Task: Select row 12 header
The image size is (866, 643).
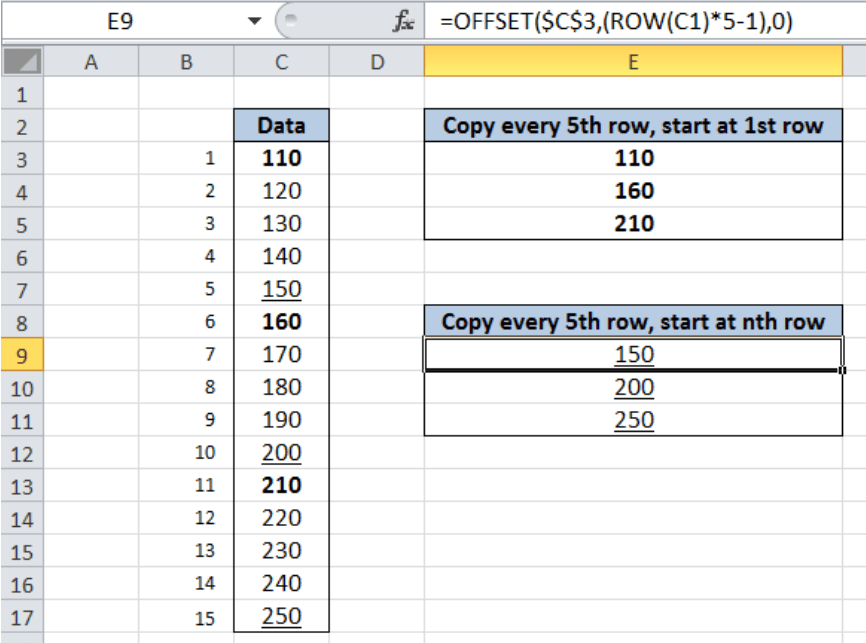Action: (22, 454)
